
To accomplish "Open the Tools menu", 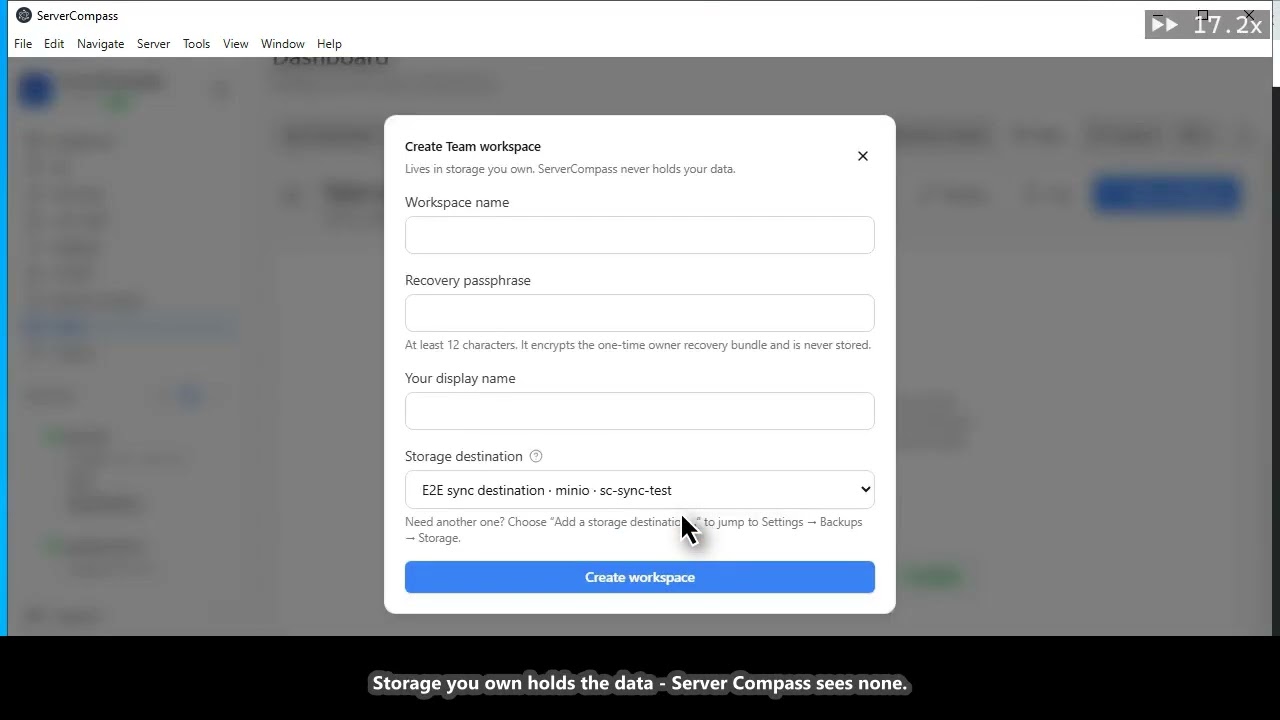I will (197, 44).
